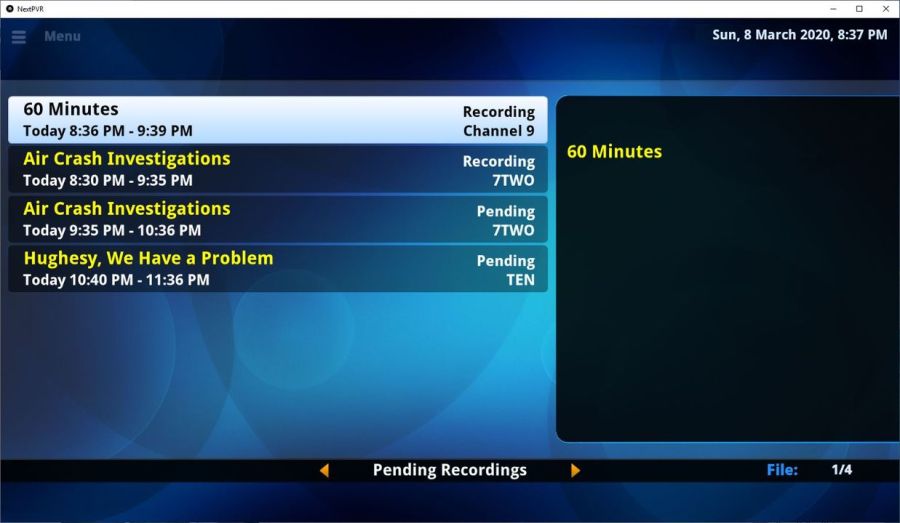This screenshot has width=900, height=523.
Task: Select Hughesy, We Have a Problem entry
Action: [277, 268]
